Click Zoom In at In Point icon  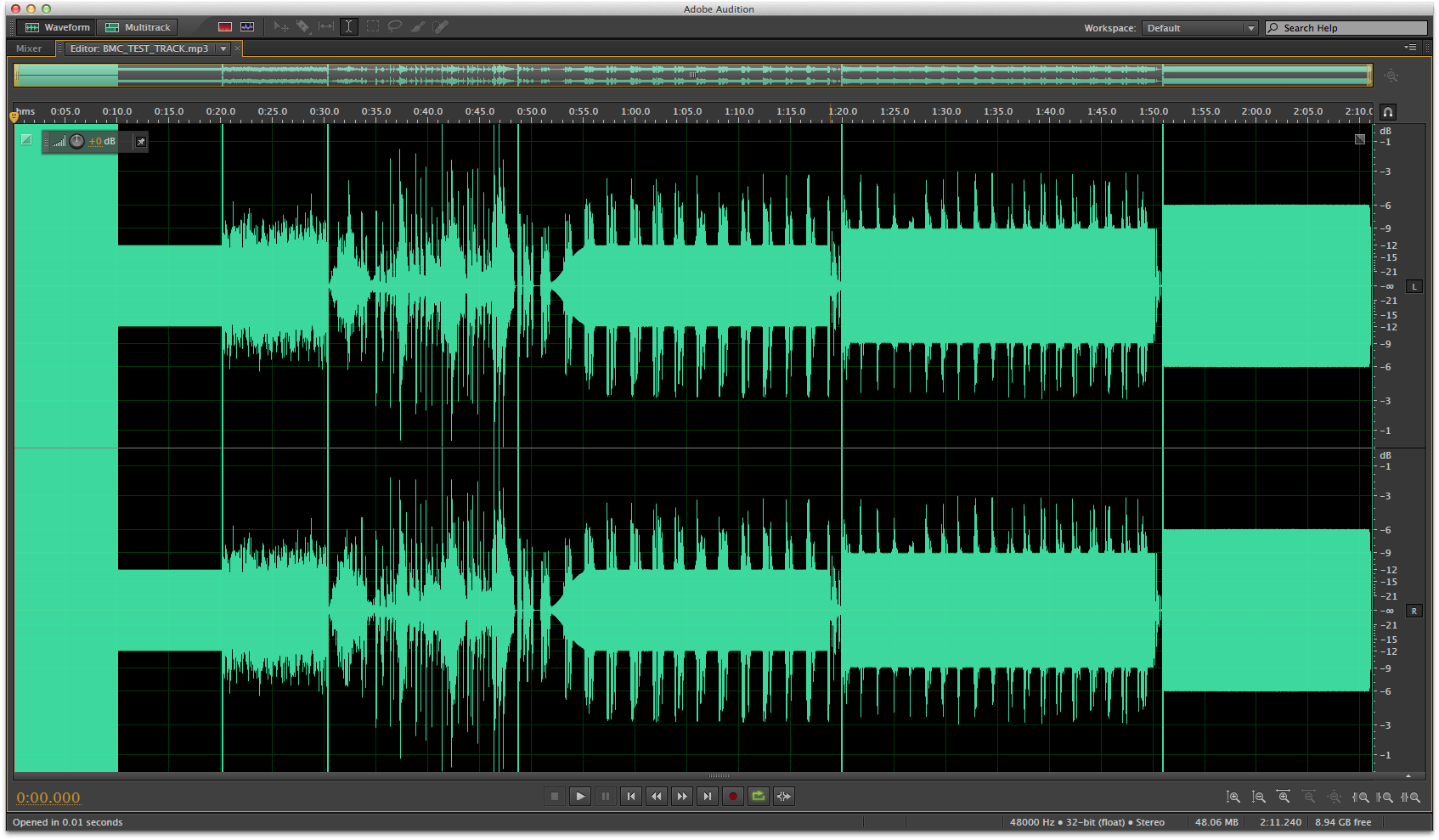(x=1361, y=798)
